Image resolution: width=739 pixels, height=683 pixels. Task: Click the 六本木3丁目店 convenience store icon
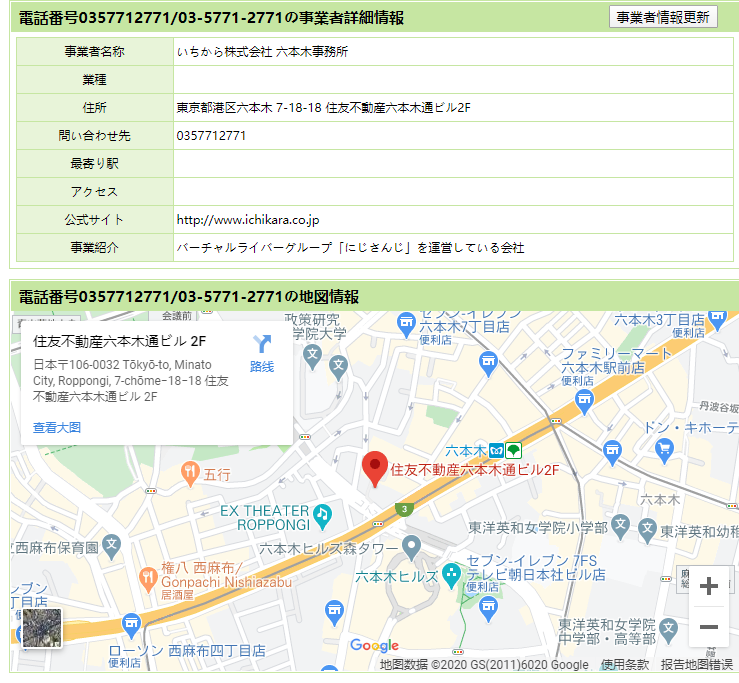[717, 319]
